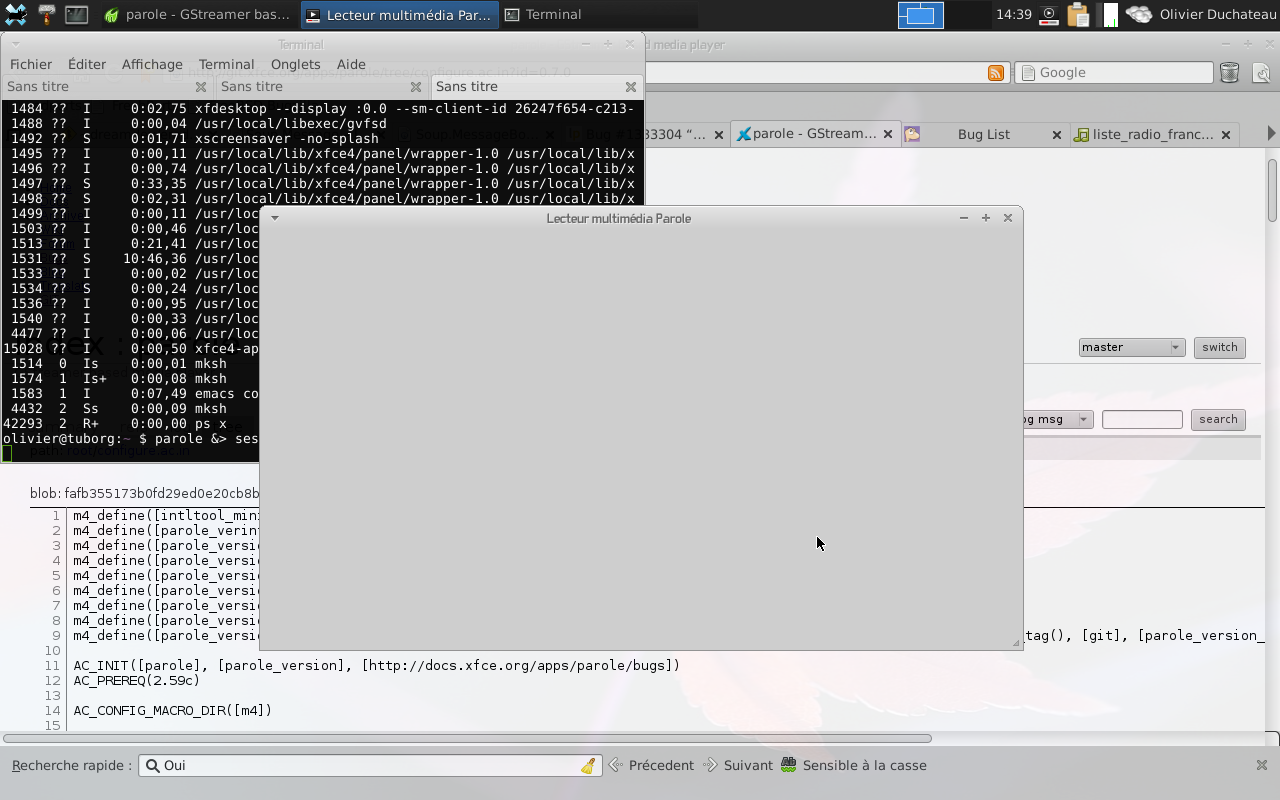
Task: Click the weather icon in system panel
Action: tap(1138, 15)
